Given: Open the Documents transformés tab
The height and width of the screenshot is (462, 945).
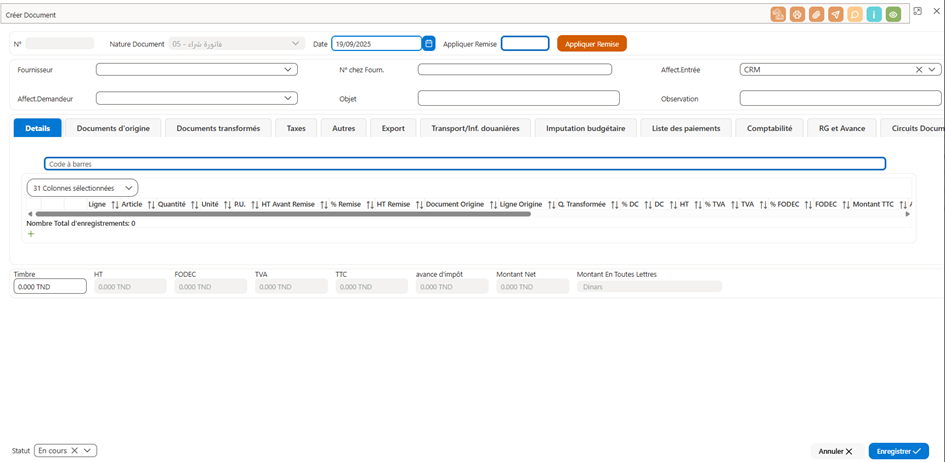Looking at the screenshot, I should [x=218, y=128].
